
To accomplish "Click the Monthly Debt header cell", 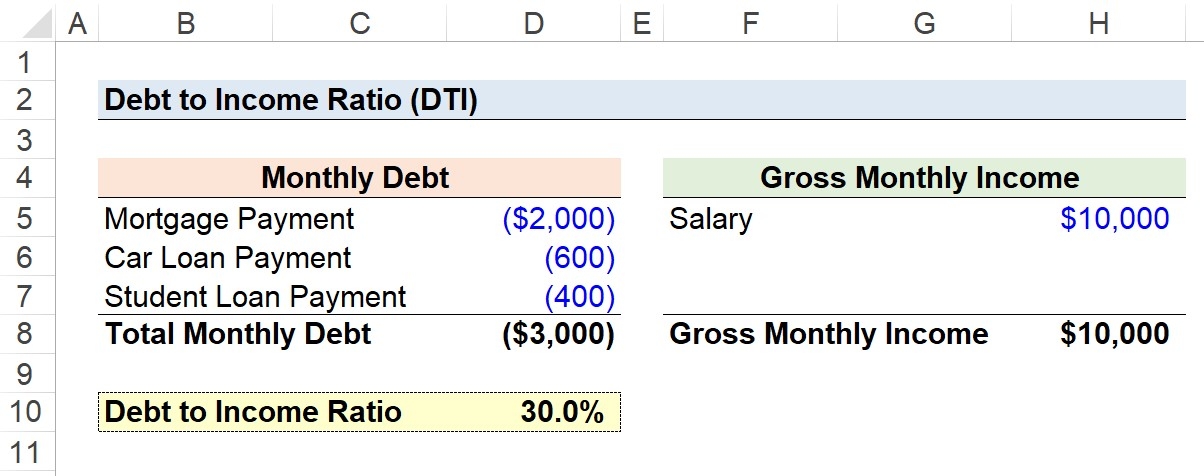I will point(355,179).
